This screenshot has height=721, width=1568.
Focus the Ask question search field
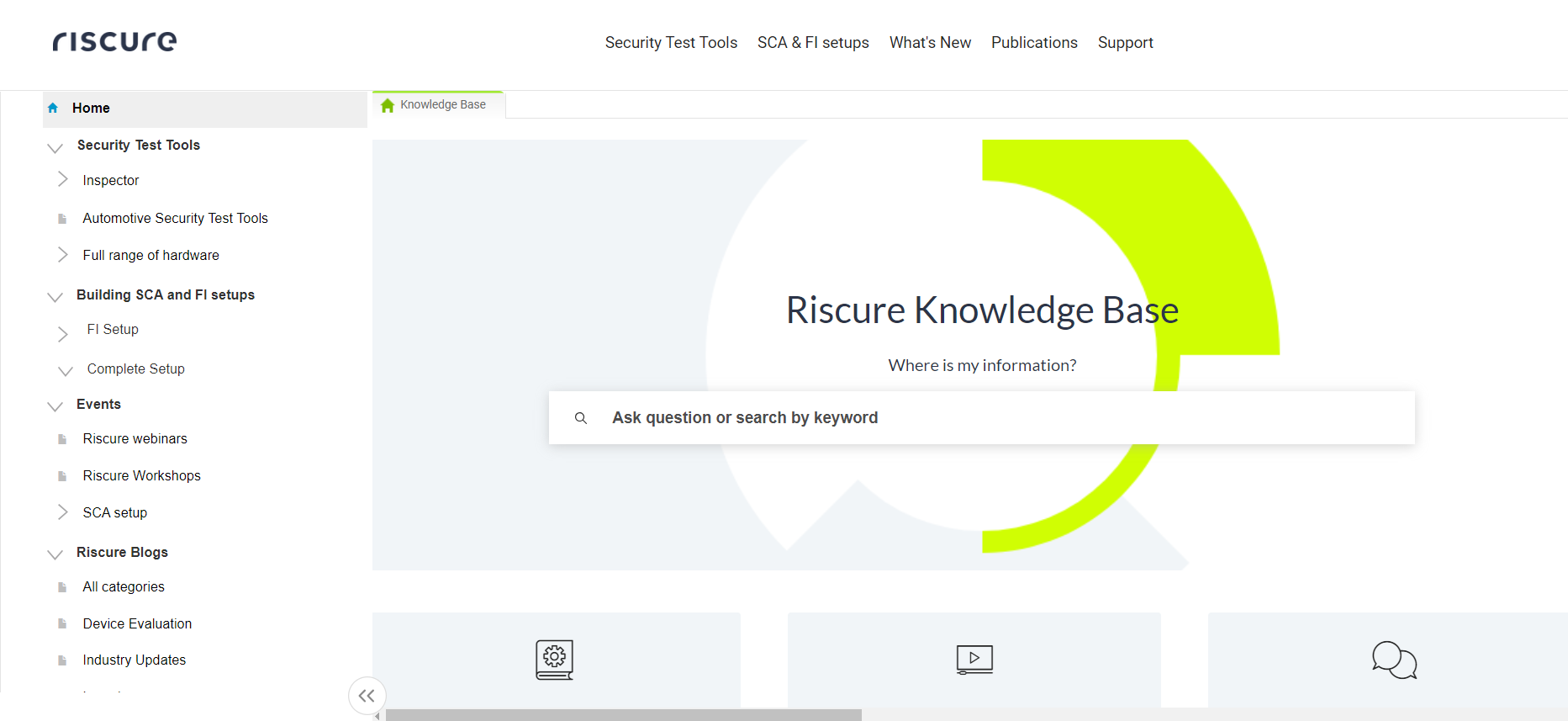(982, 418)
